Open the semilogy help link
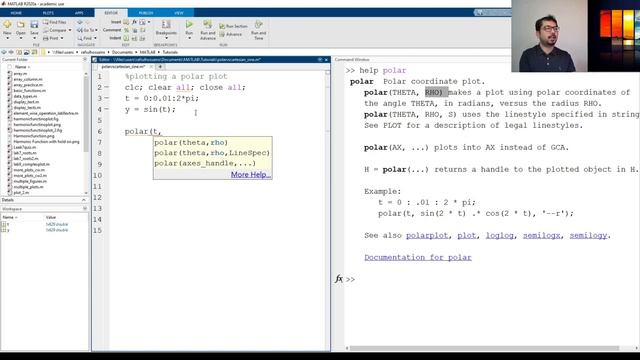Viewport: 640px width, 360px height. 588,236
